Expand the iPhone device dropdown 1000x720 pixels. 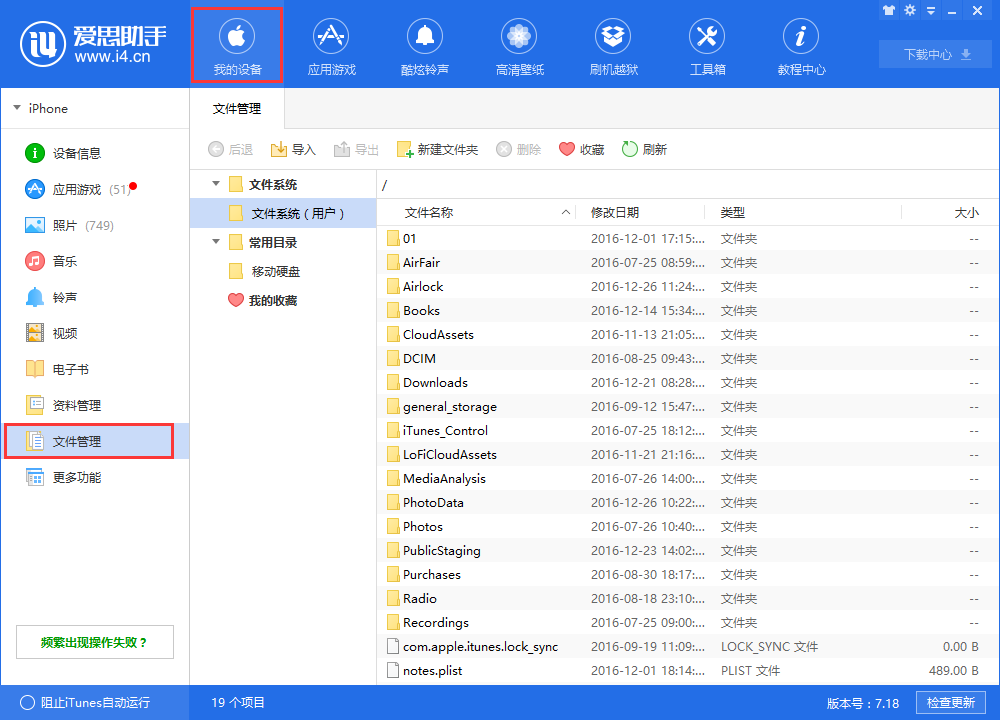[17, 108]
